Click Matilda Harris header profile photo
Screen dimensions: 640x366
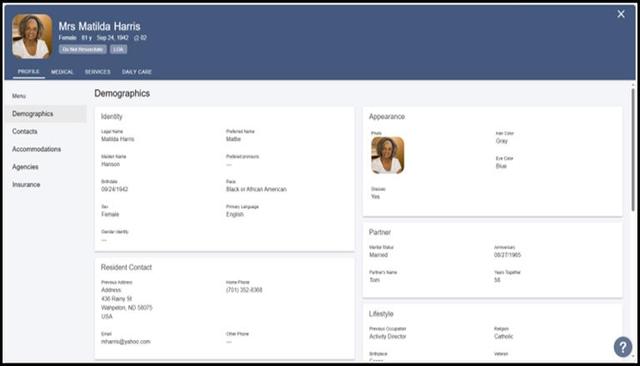point(32,37)
